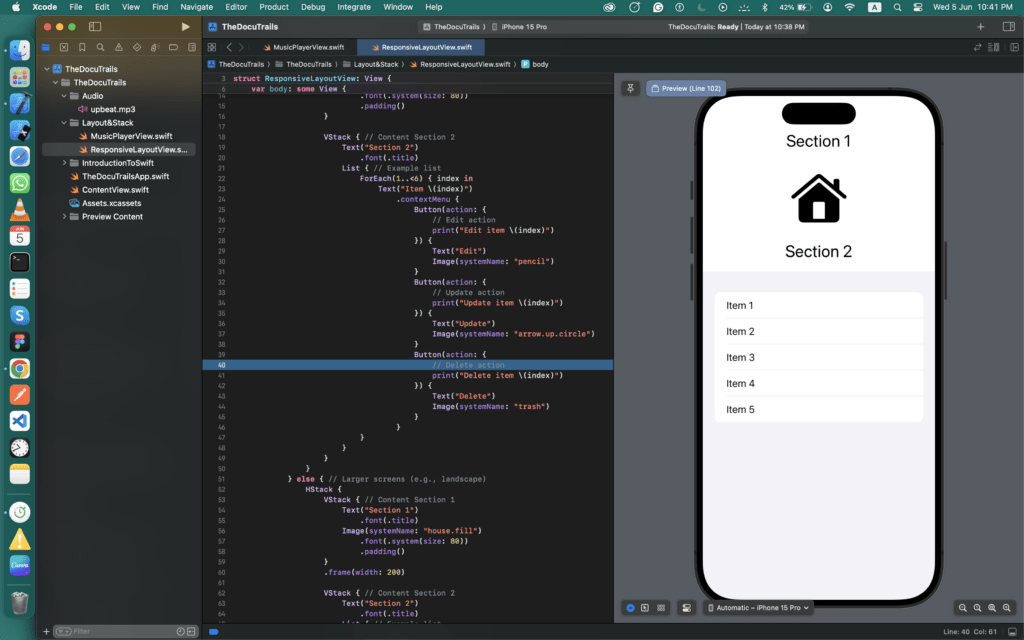The image size is (1024, 640).
Task: Open the Report navigator
Action: click(x=192, y=47)
